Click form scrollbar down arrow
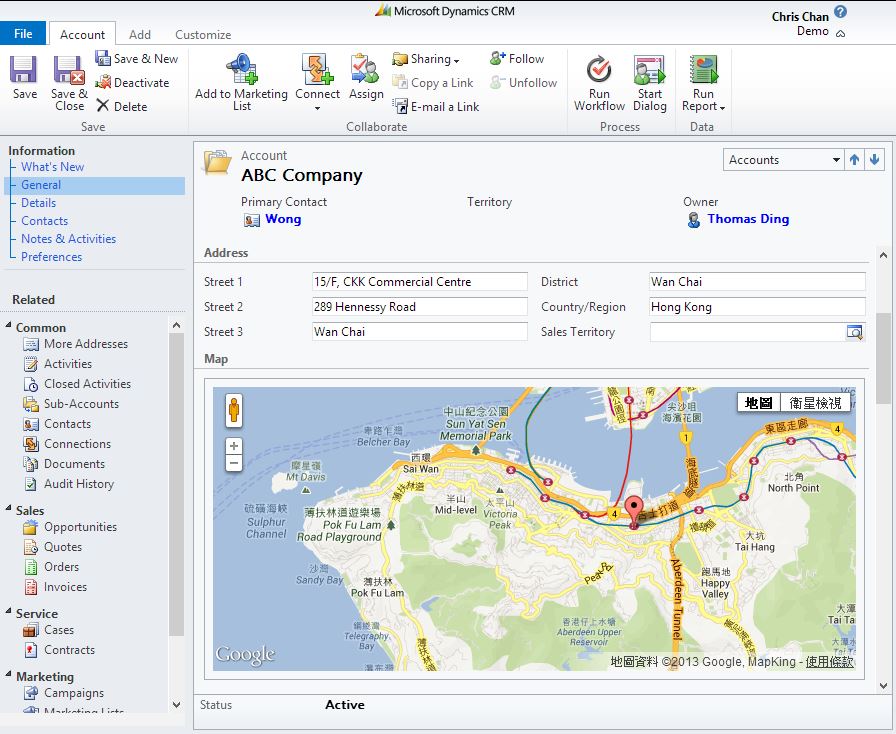Image resolution: width=896 pixels, height=734 pixels. pyautogui.click(x=883, y=685)
